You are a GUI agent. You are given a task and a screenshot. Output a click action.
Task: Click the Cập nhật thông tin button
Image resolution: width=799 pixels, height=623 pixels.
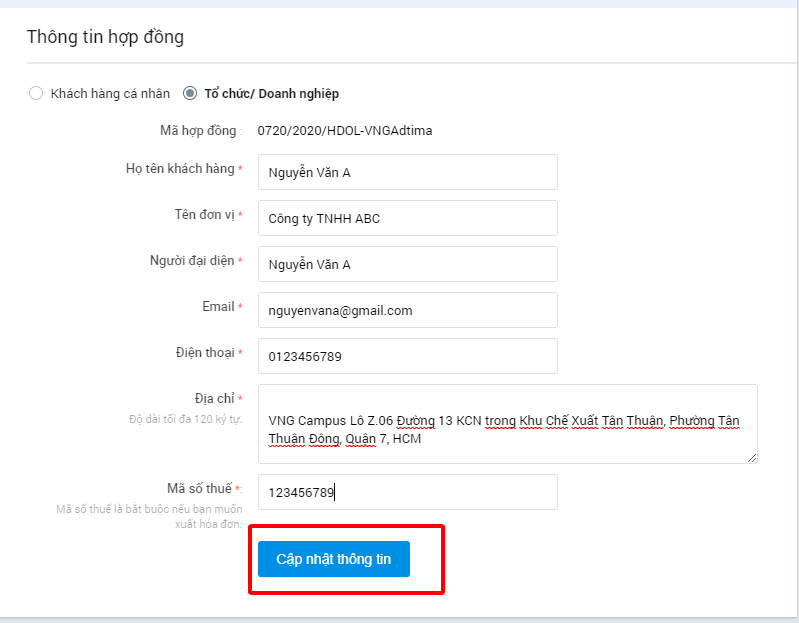pos(334,559)
